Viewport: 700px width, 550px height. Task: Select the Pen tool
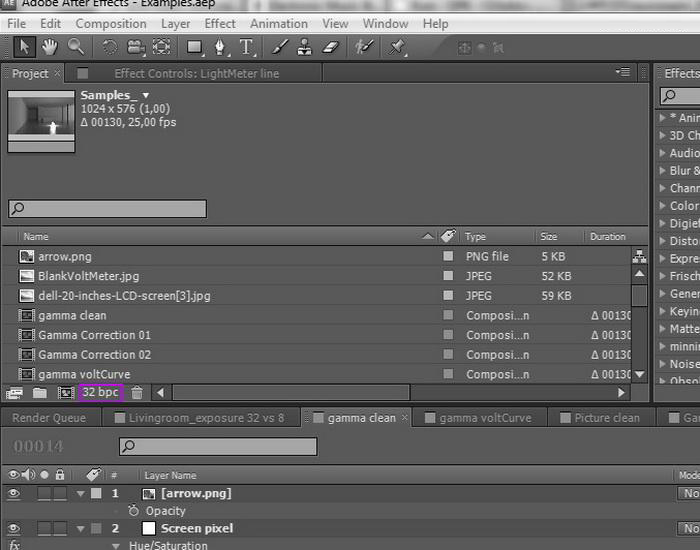[x=220, y=47]
